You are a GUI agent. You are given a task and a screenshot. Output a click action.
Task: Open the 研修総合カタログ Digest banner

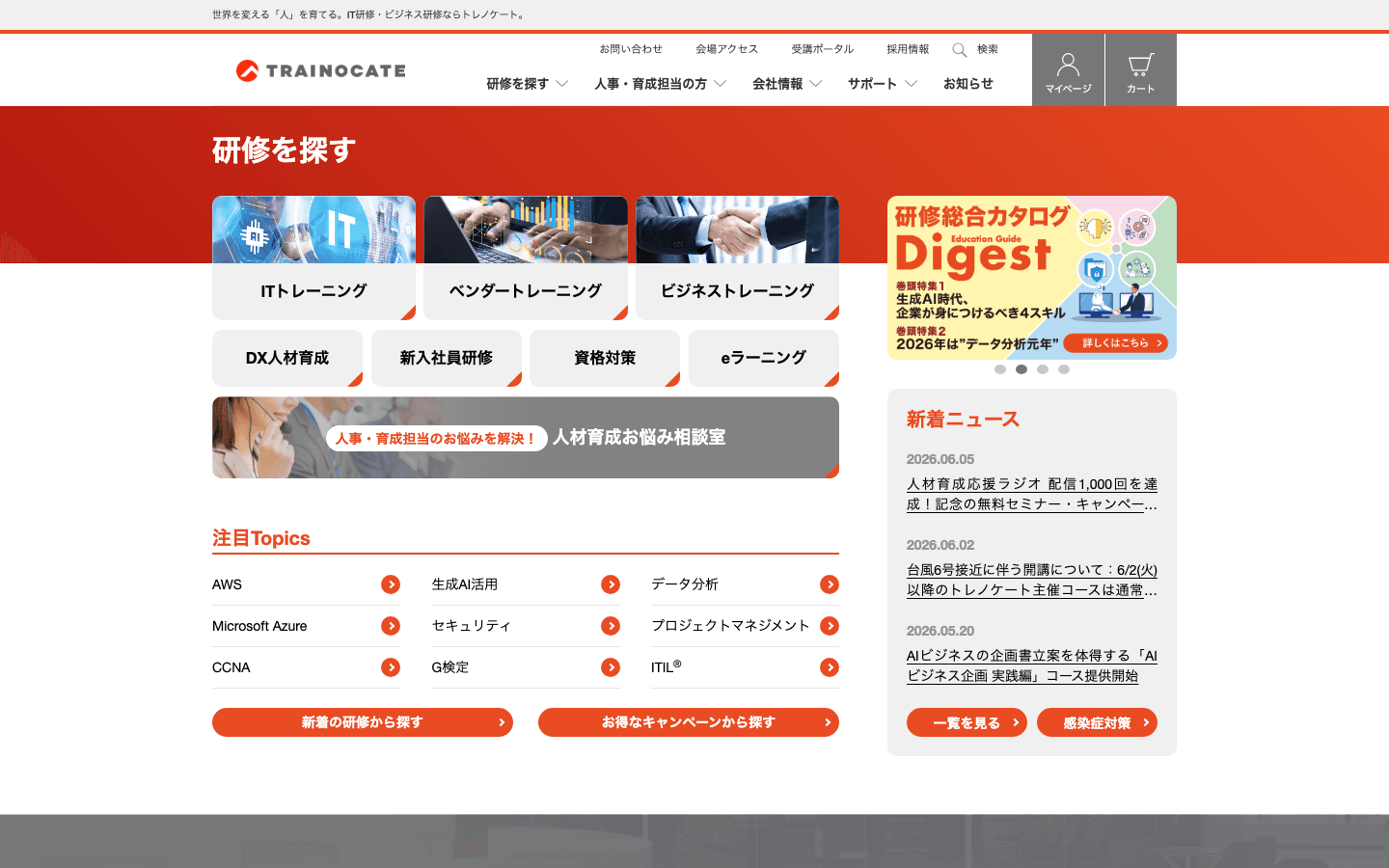pyautogui.click(x=1032, y=278)
